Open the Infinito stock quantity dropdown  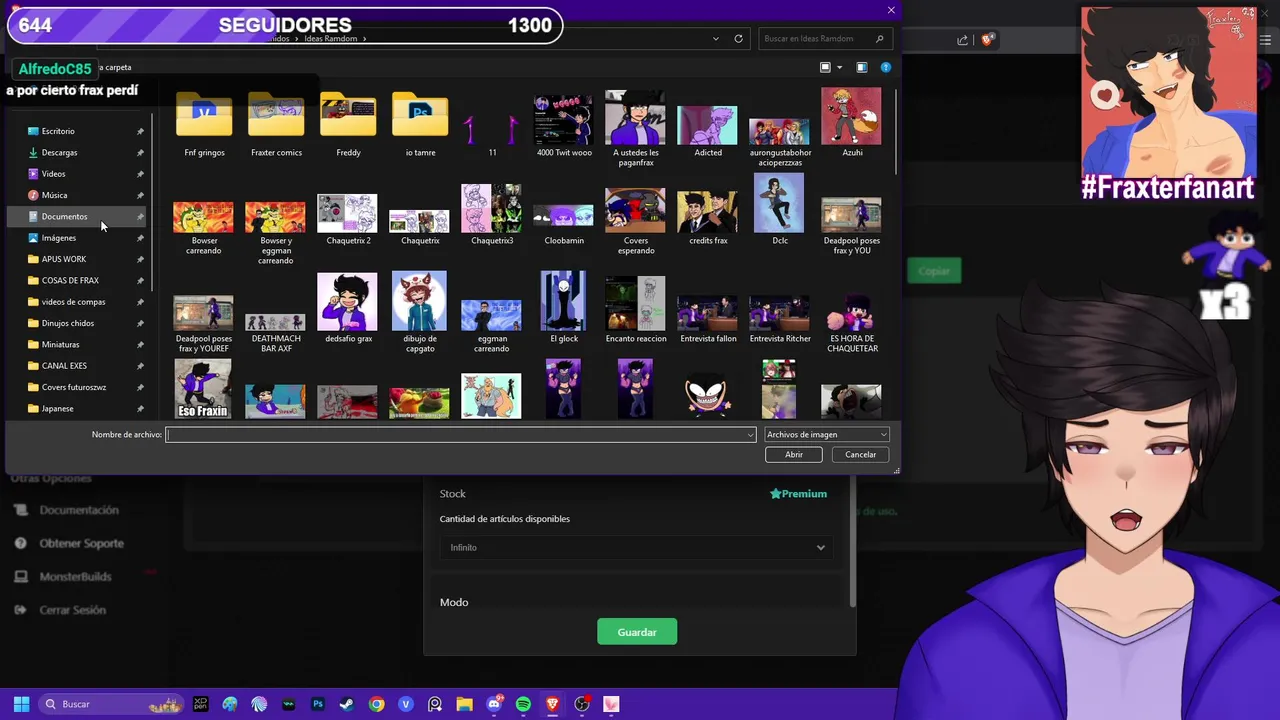click(638, 548)
